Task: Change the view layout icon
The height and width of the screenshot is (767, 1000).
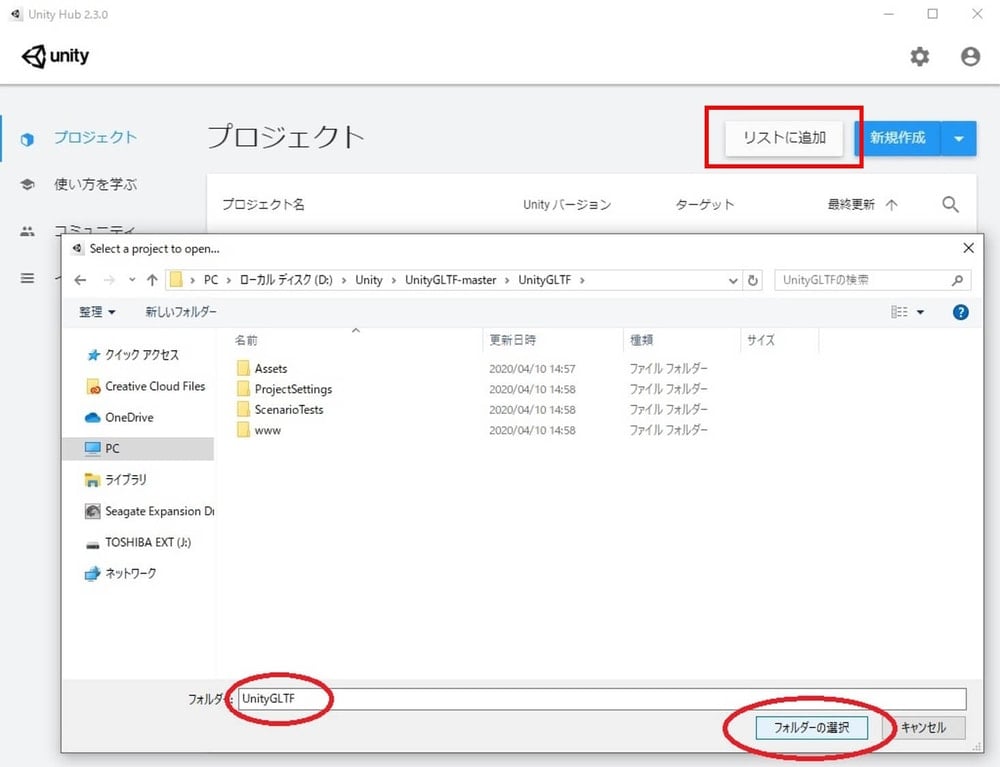Action: click(899, 312)
